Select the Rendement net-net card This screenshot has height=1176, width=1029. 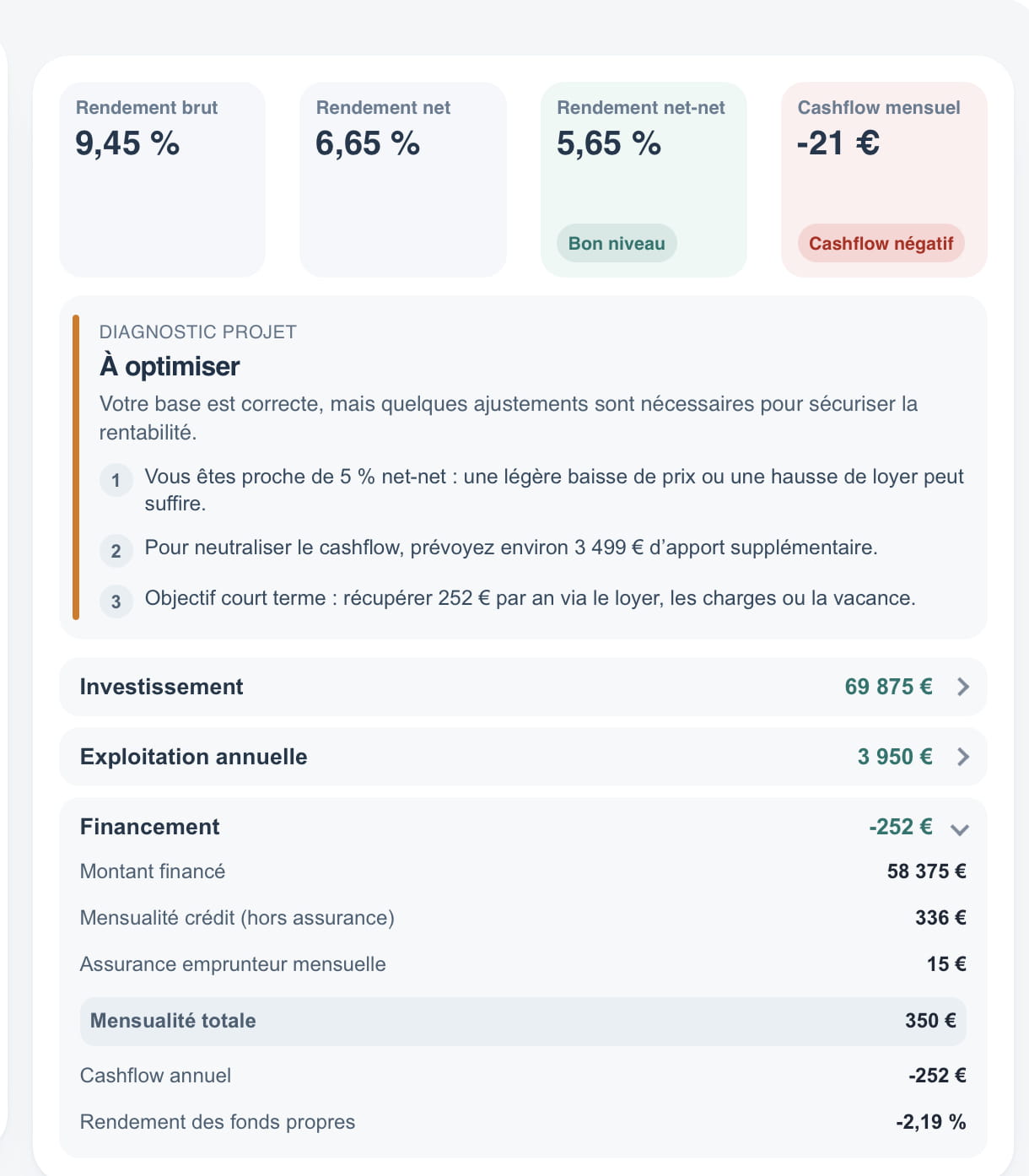643,169
